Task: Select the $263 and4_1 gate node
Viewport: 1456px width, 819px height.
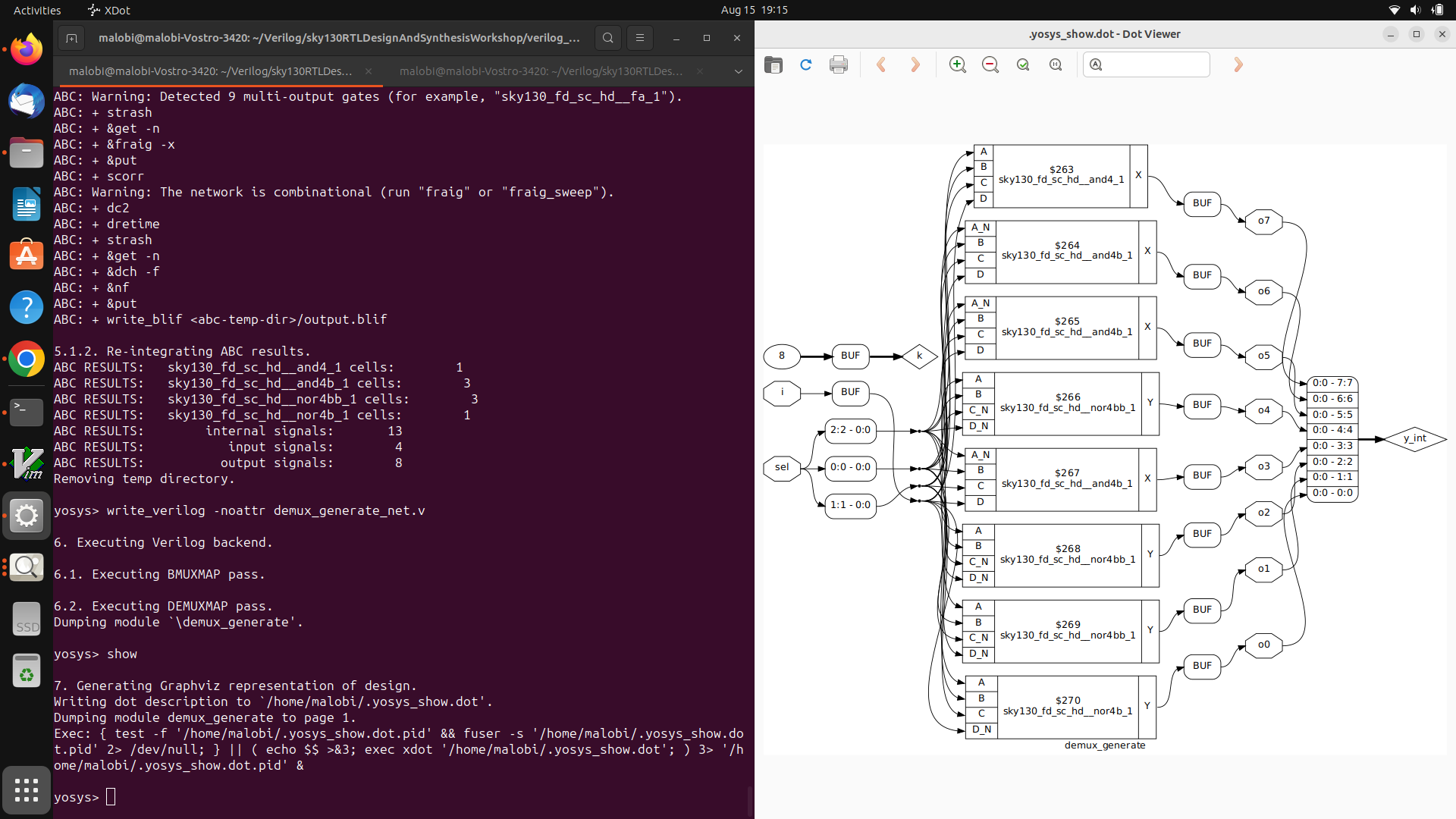Action: pos(1062,175)
